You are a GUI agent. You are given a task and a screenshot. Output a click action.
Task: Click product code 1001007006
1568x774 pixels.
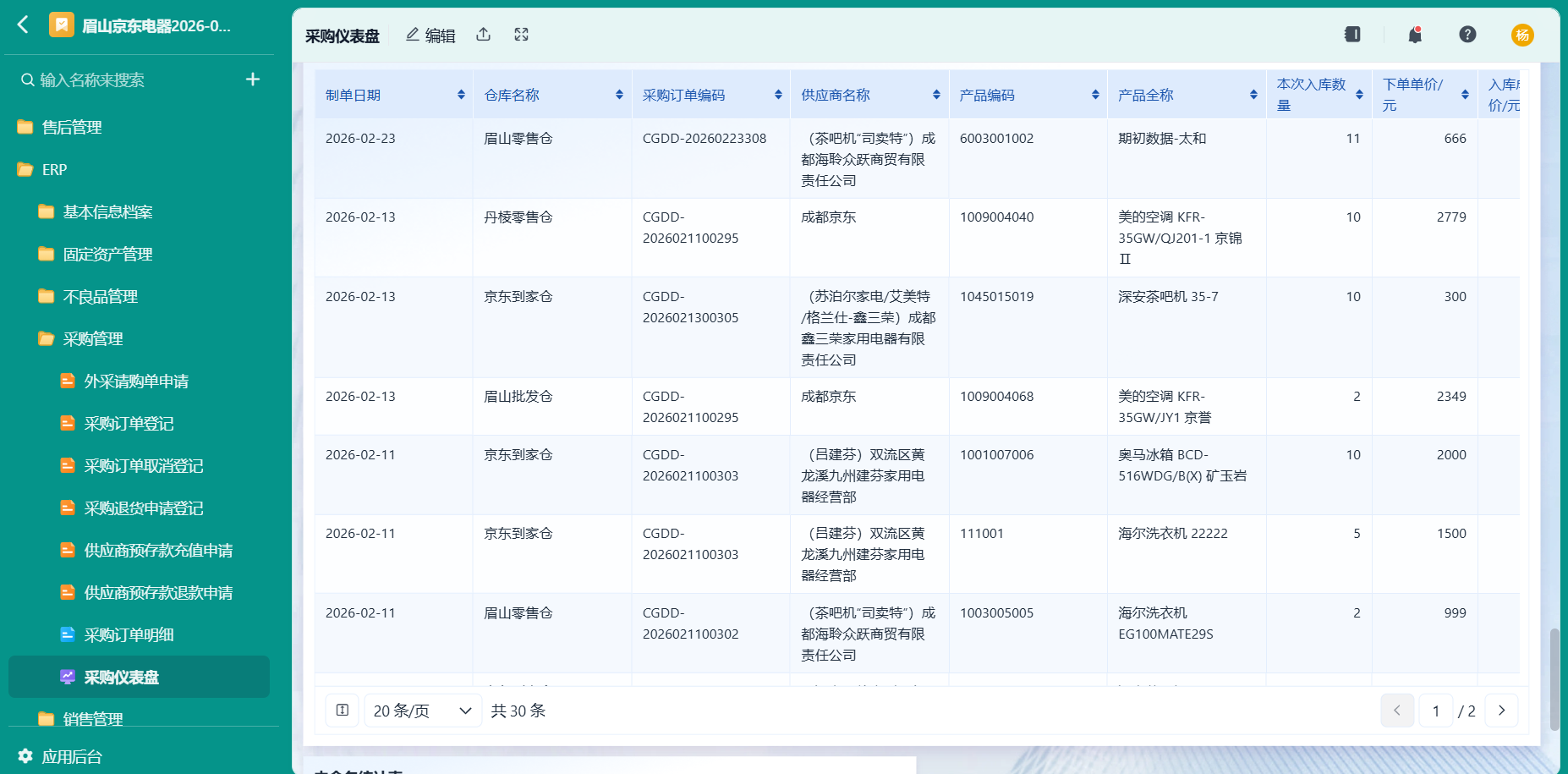tap(996, 454)
